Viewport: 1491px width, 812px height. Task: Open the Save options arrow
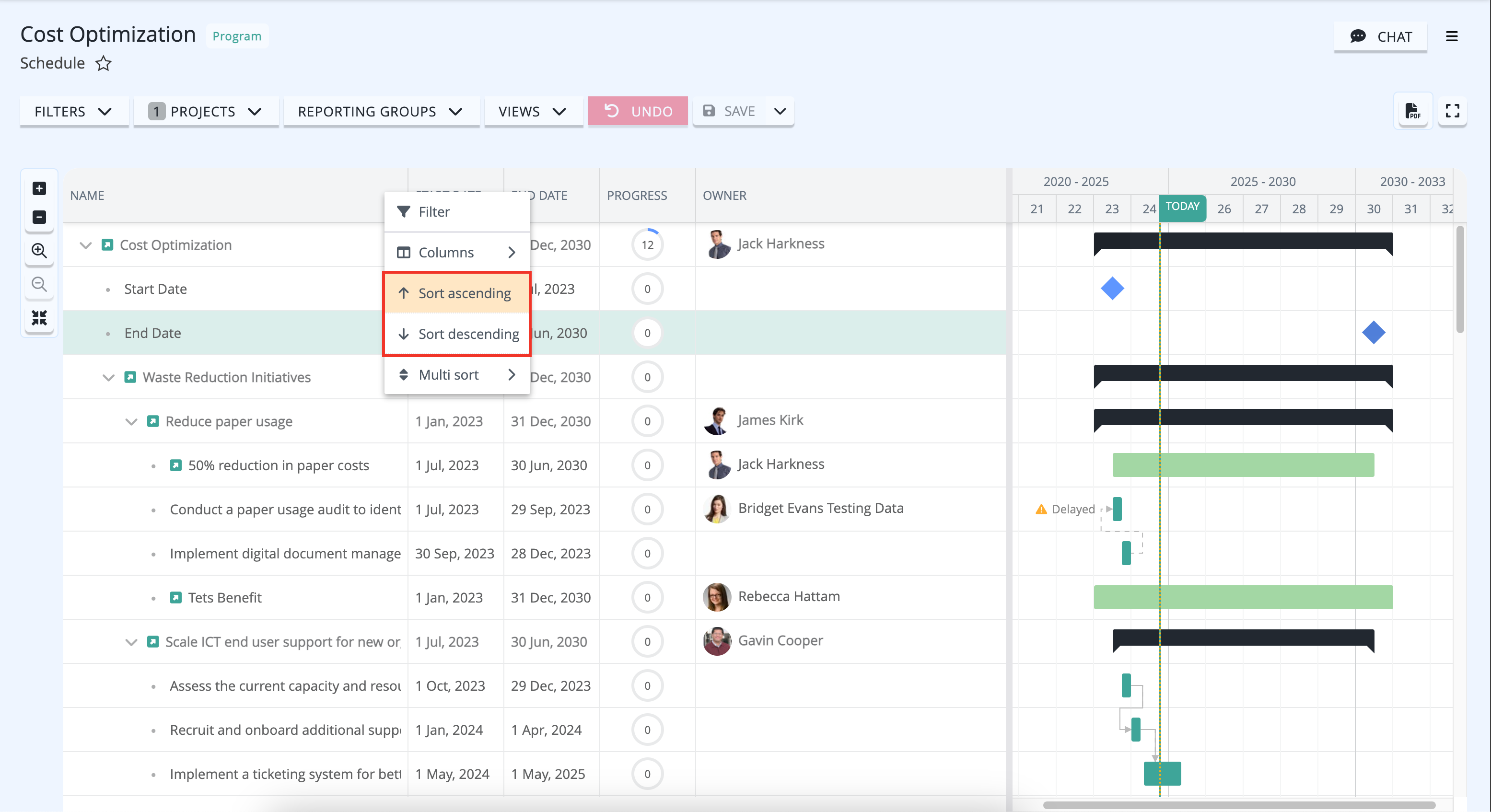780,111
